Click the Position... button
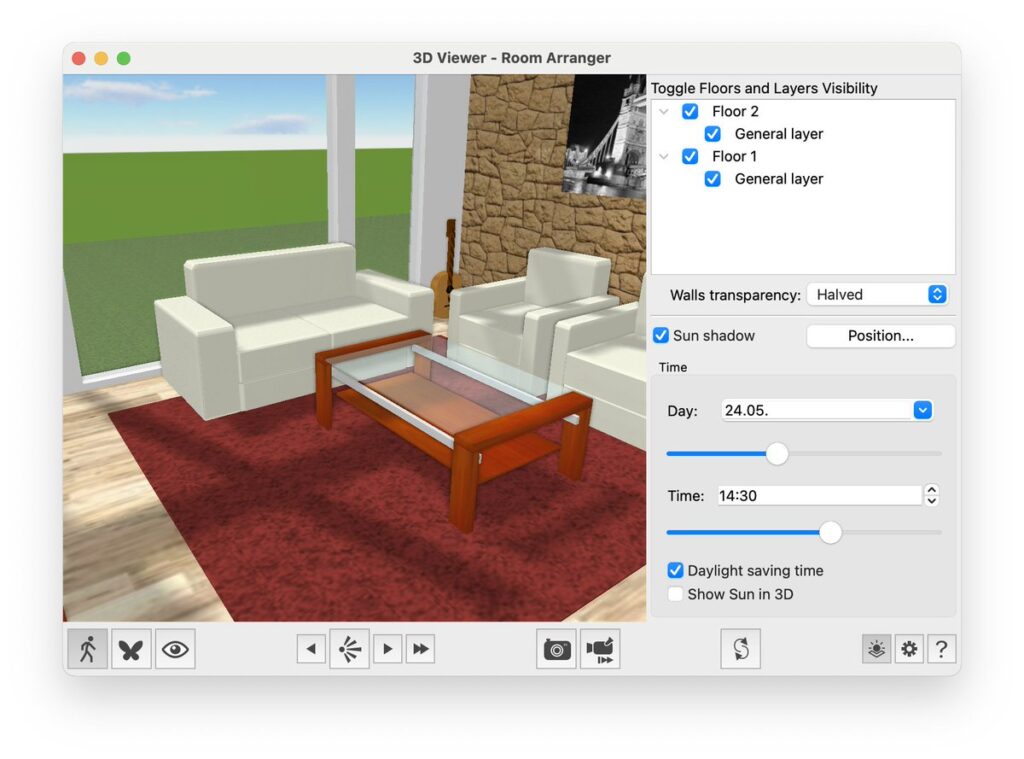 point(881,336)
